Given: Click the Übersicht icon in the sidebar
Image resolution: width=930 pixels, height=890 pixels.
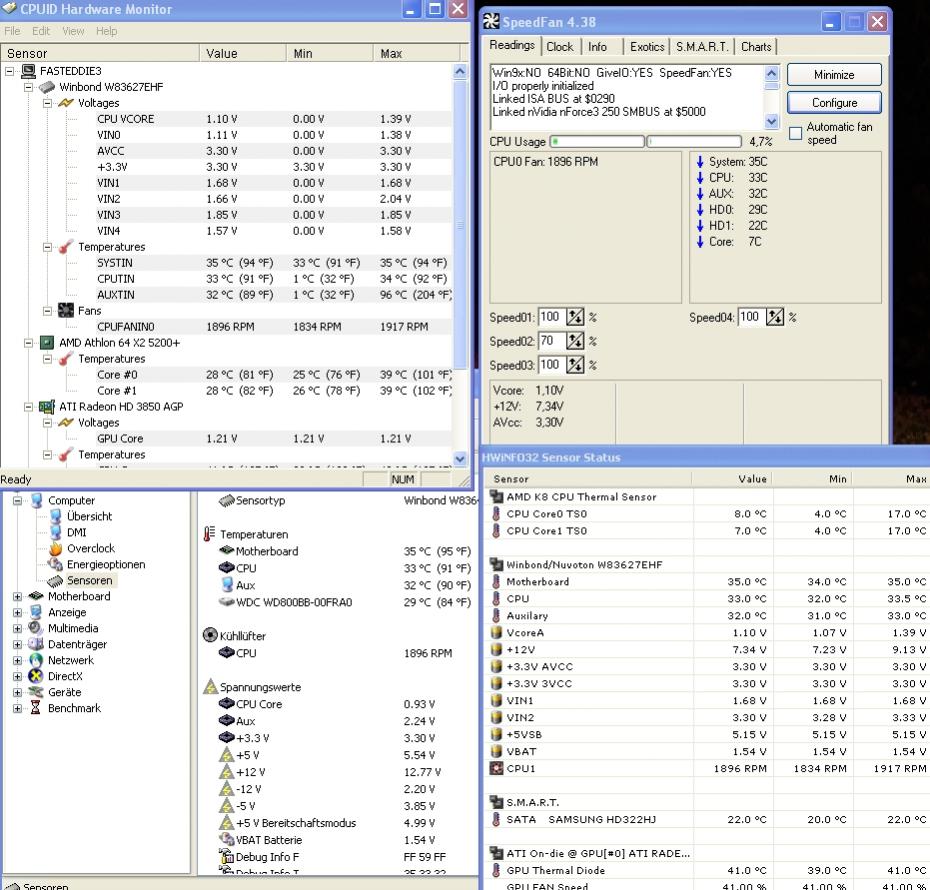Looking at the screenshot, I should coord(55,516).
